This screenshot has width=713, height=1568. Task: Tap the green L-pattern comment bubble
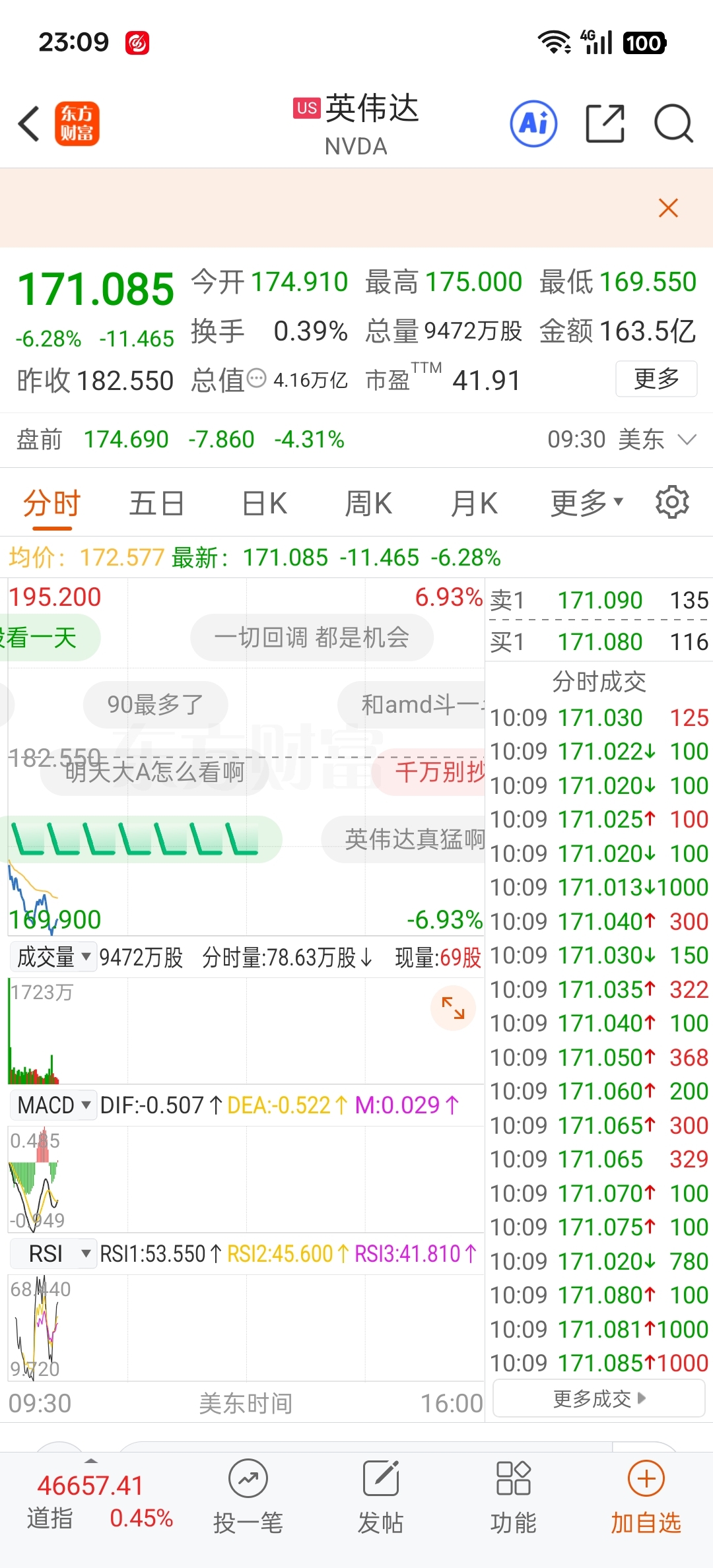tap(141, 839)
